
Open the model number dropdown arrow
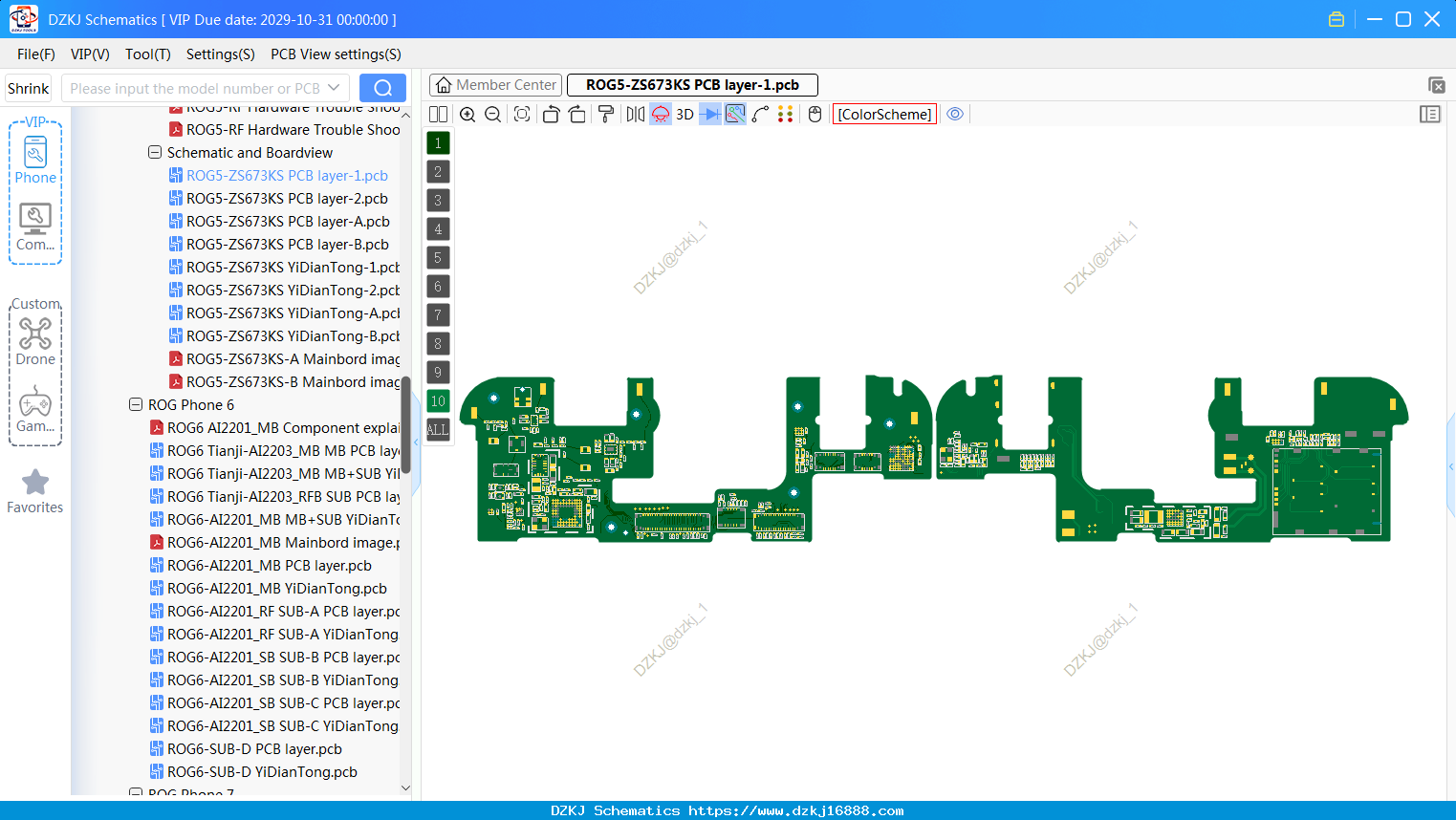pos(334,88)
